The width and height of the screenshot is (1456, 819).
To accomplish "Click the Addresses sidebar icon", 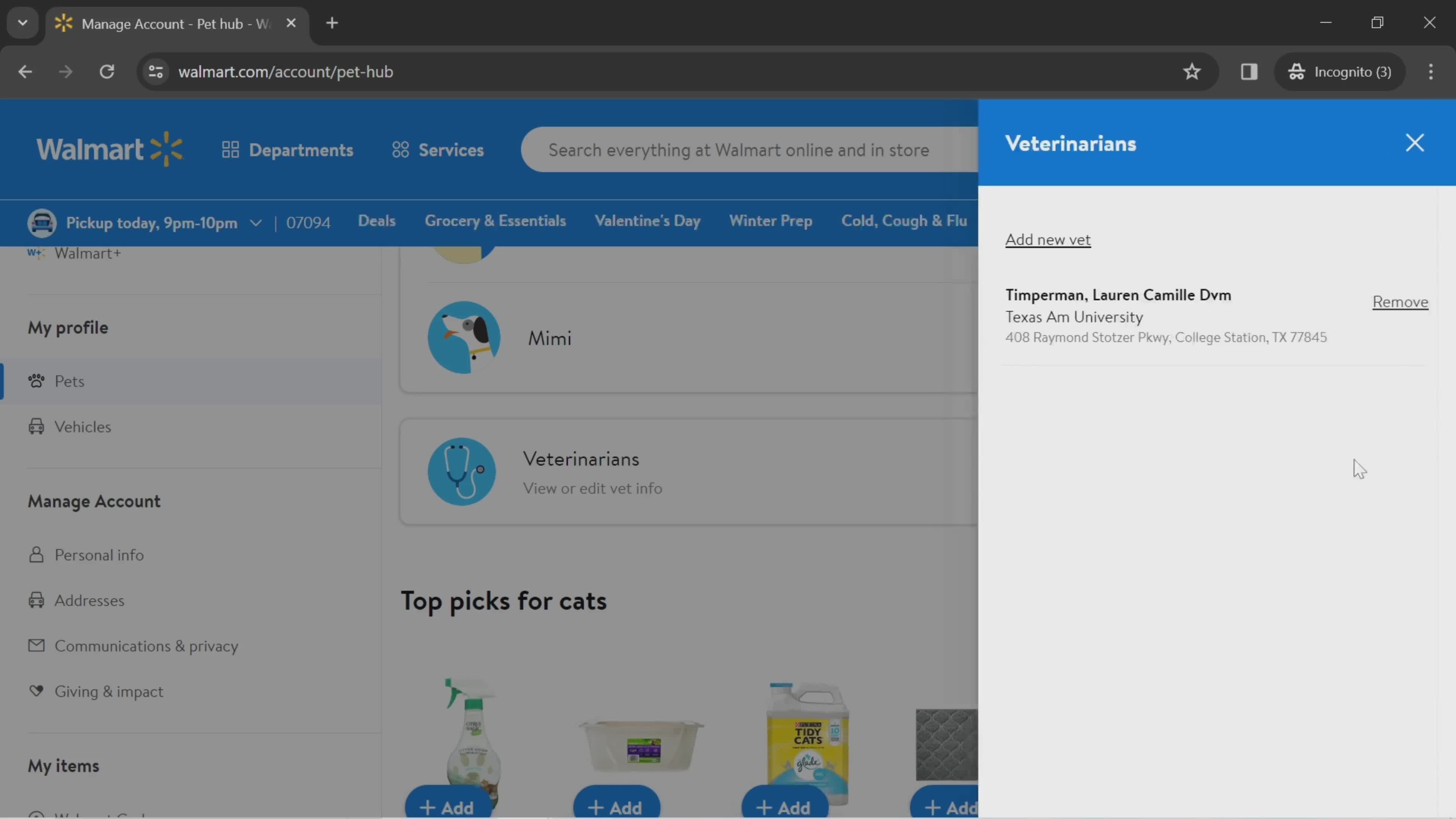I will [x=35, y=600].
